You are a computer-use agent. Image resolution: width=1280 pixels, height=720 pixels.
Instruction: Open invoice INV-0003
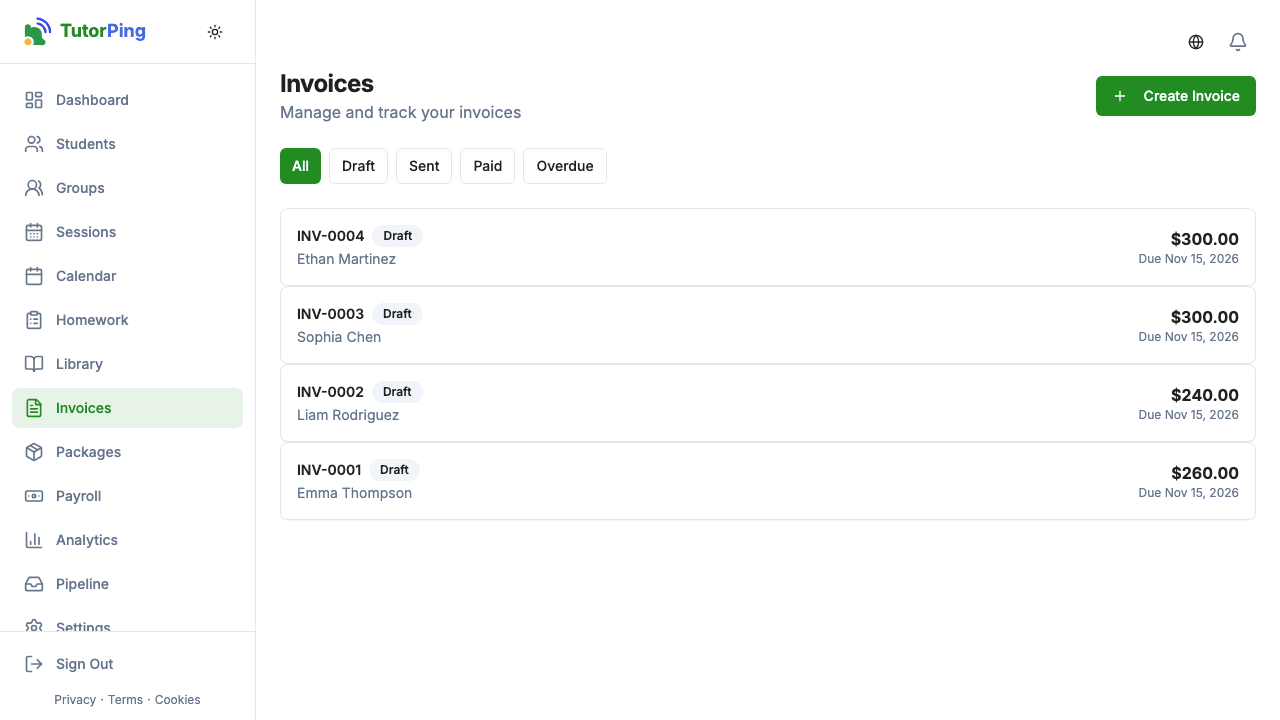[x=768, y=325]
